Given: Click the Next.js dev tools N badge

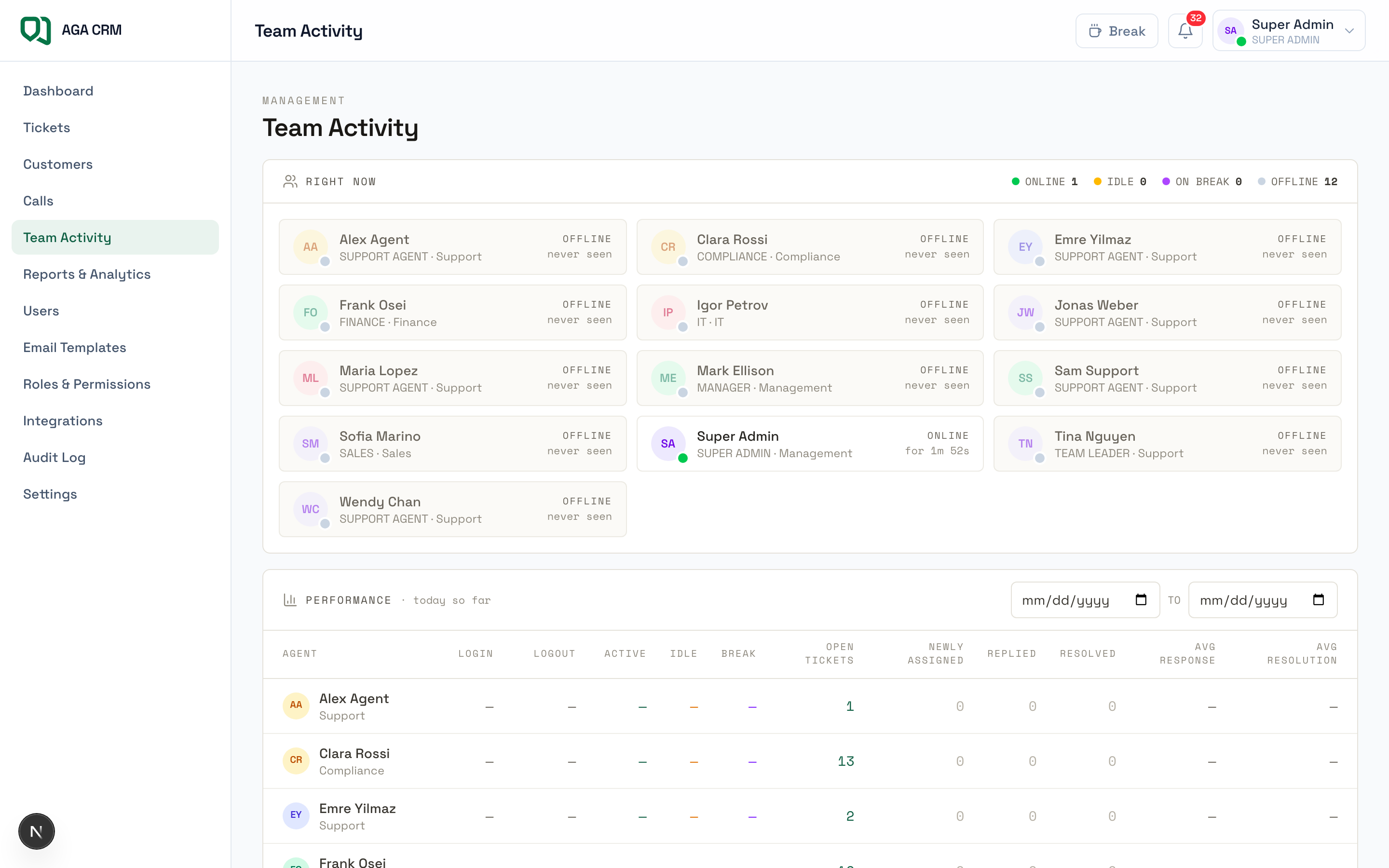Looking at the screenshot, I should pos(36,831).
